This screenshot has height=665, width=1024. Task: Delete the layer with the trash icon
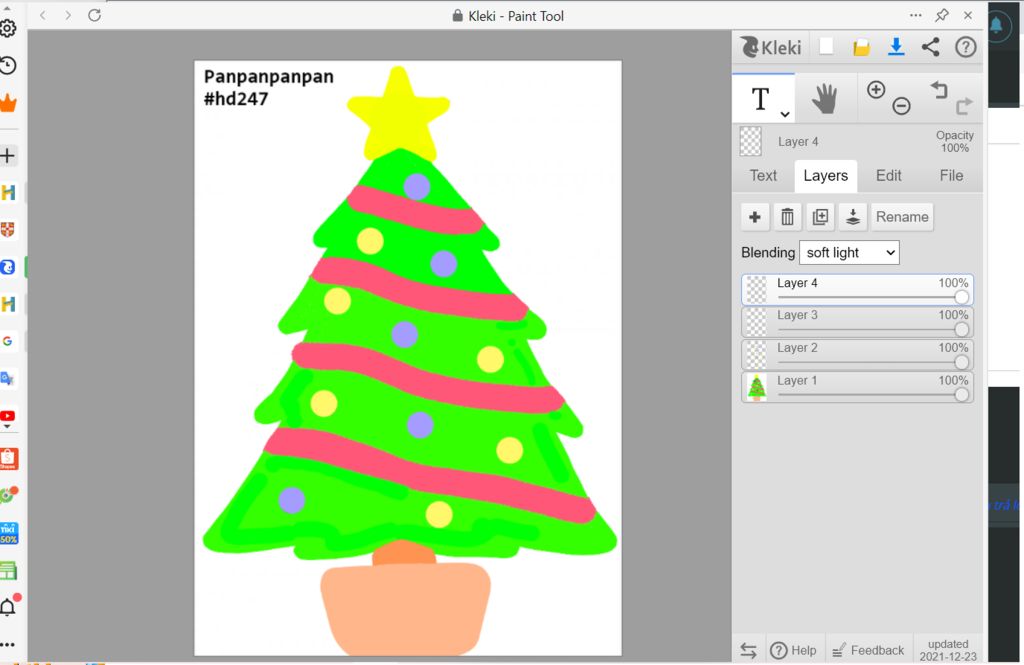(788, 217)
